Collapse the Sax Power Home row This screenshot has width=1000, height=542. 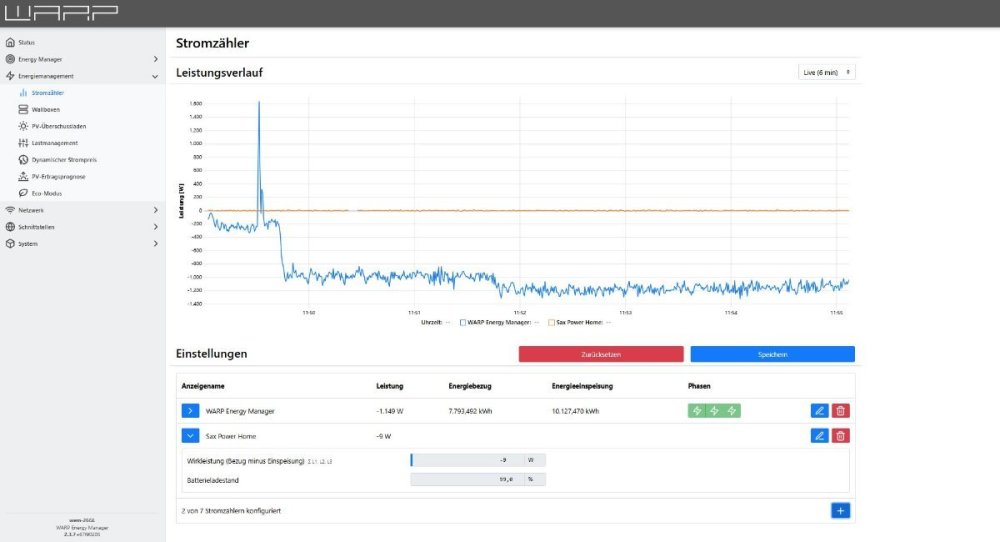point(190,436)
